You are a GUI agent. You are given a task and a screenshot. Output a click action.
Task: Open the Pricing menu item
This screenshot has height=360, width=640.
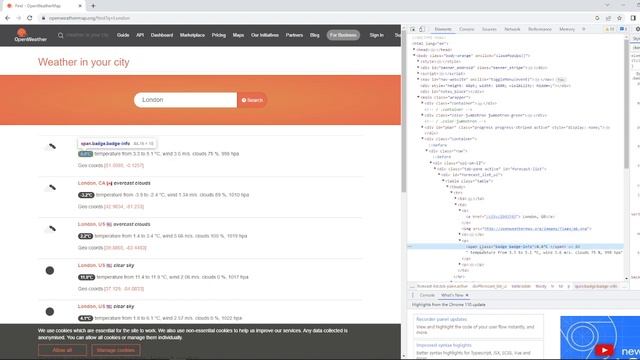tap(219, 35)
